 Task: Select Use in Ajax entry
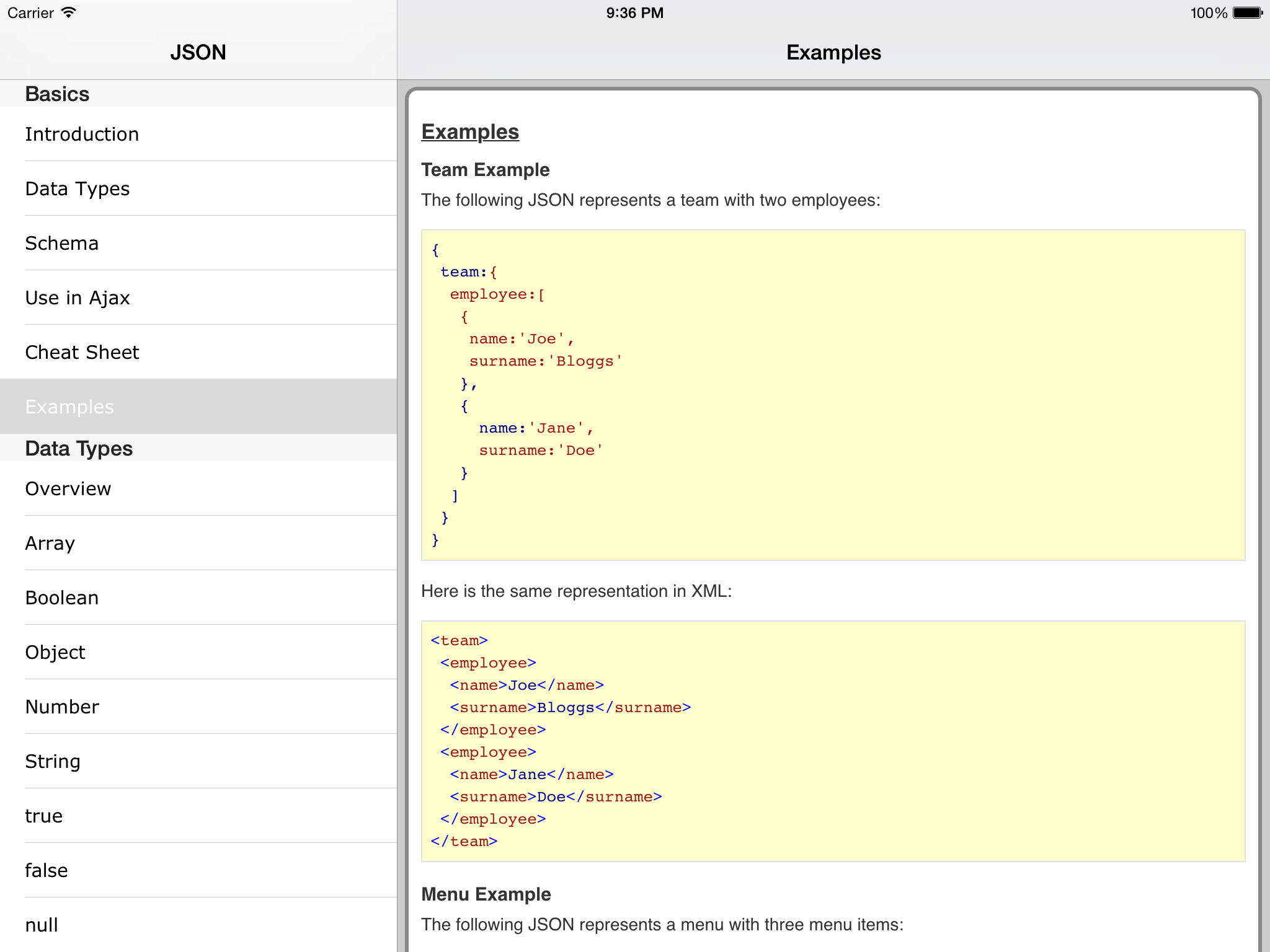(78, 297)
